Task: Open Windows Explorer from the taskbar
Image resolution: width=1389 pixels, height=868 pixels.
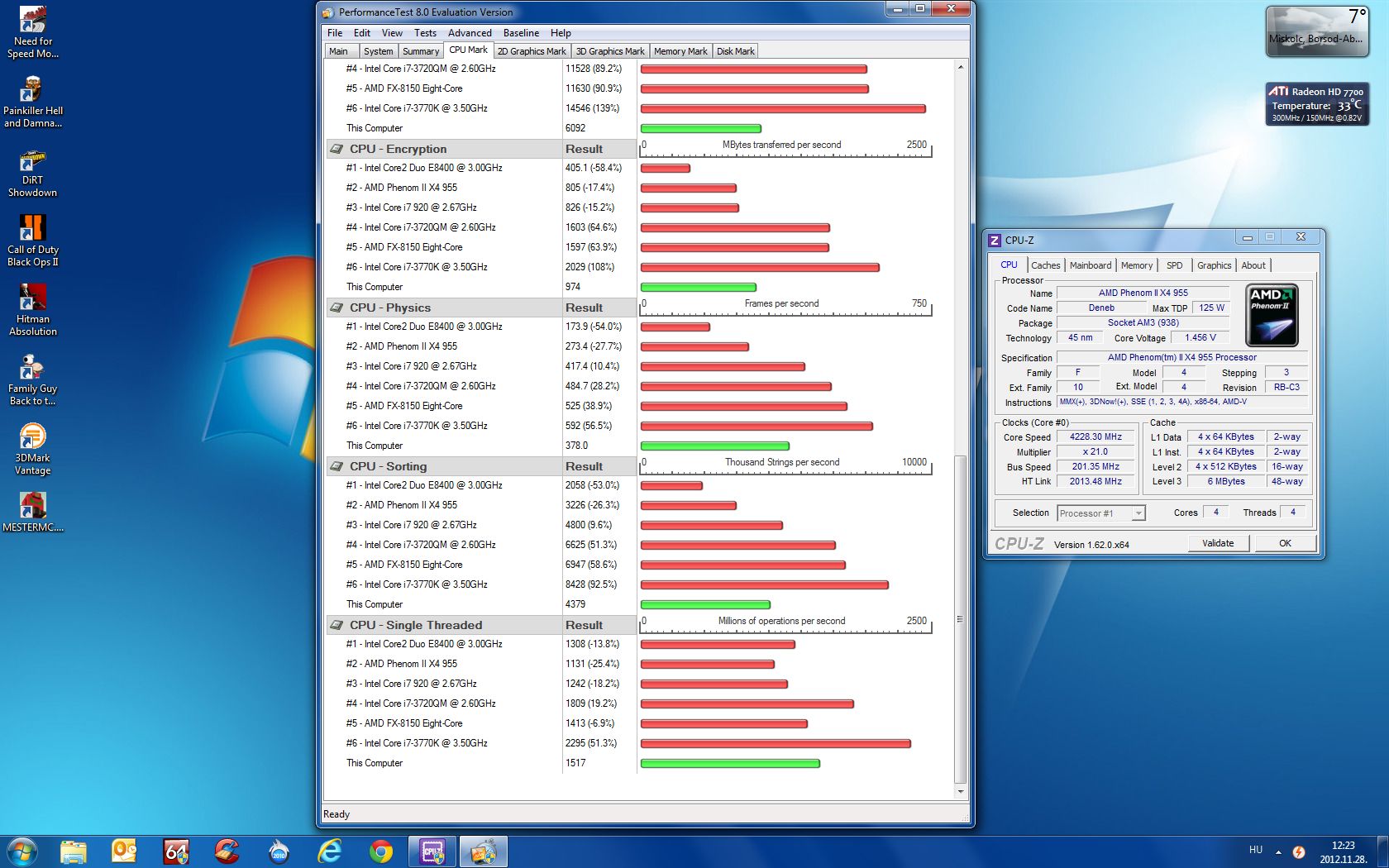Action: (73, 851)
